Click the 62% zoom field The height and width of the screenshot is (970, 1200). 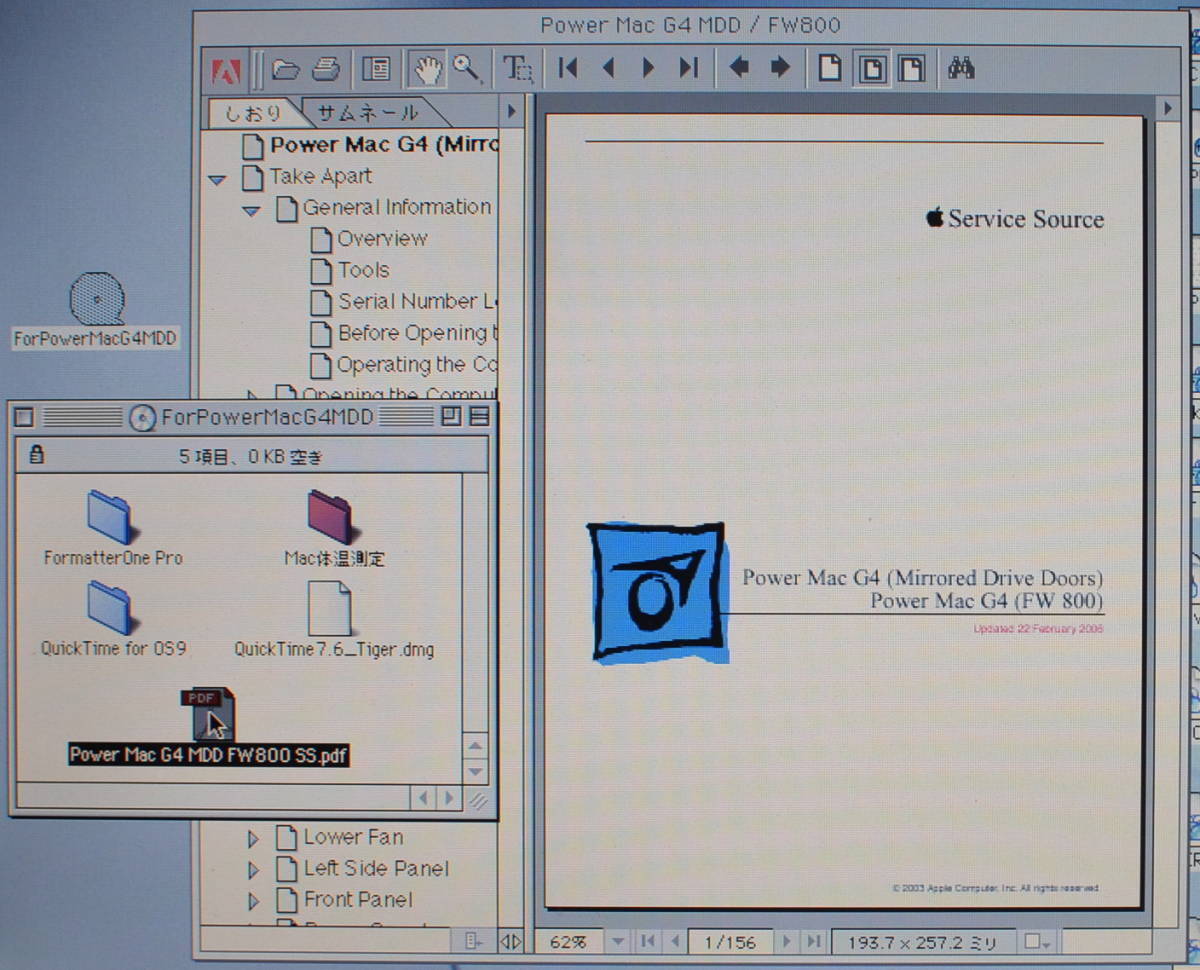click(x=568, y=941)
